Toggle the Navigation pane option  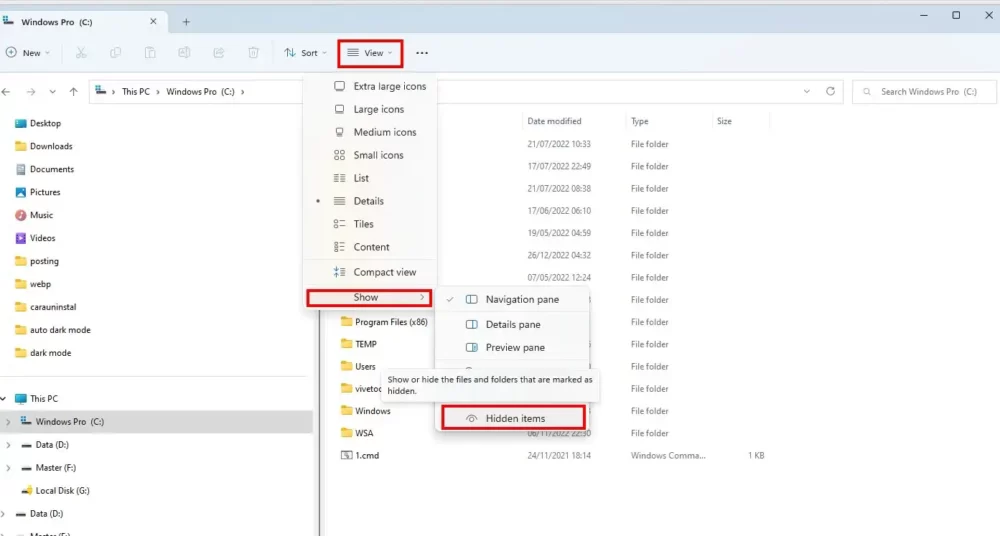(521, 299)
